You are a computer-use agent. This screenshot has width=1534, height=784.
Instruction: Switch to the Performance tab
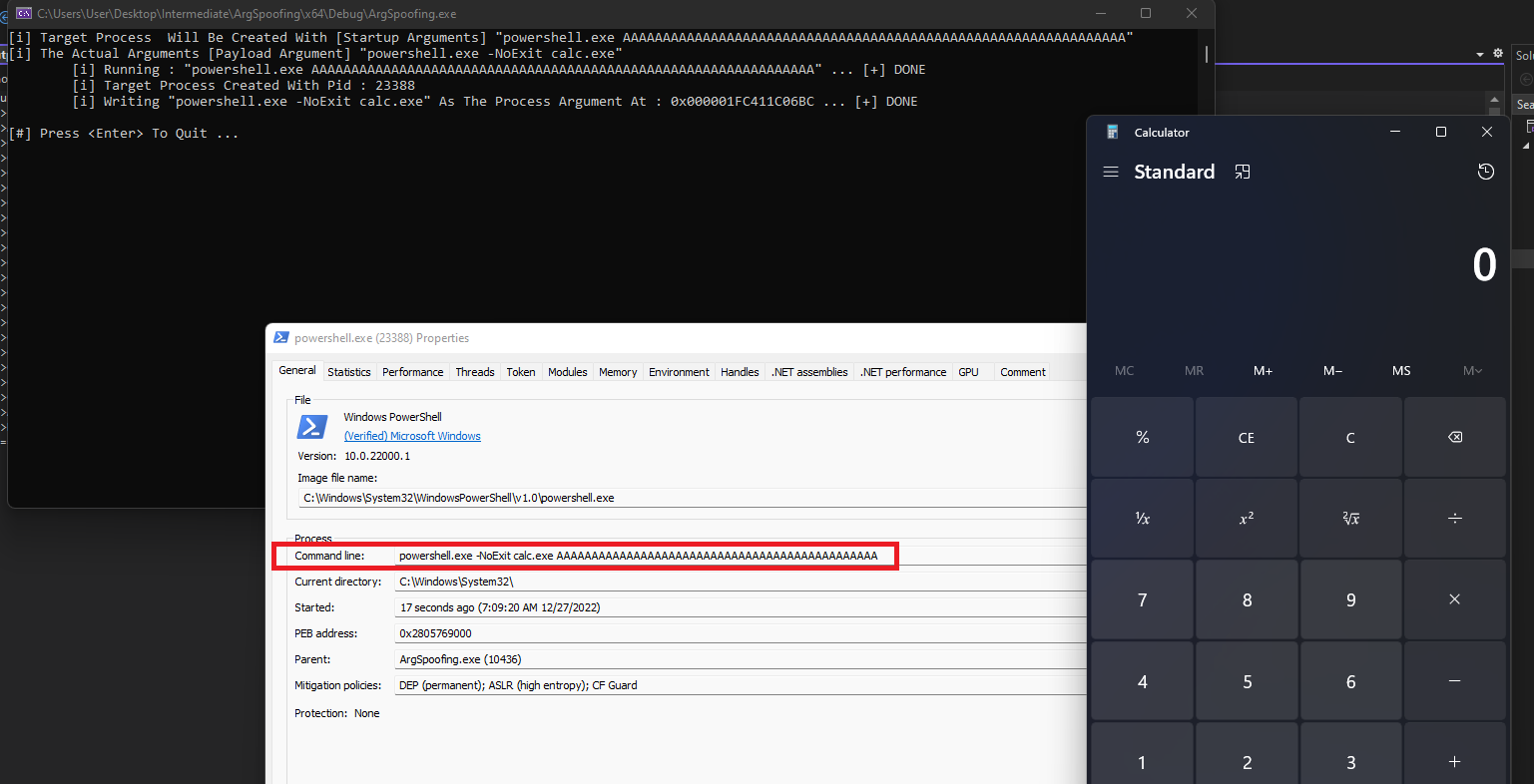pos(413,372)
